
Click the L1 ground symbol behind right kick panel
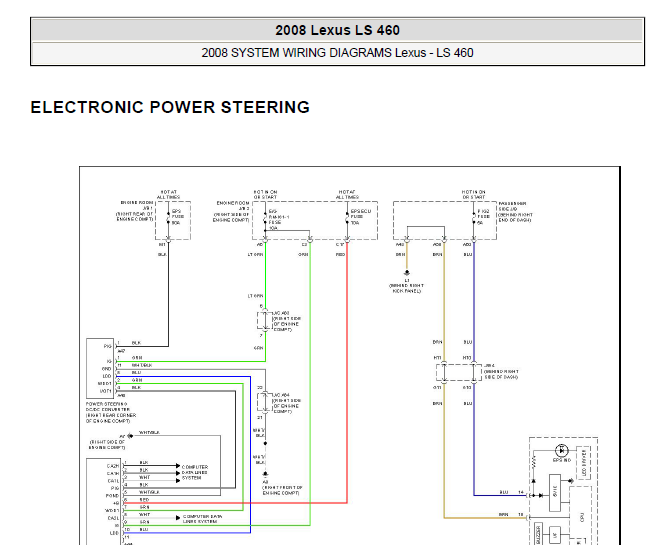[x=406, y=272]
